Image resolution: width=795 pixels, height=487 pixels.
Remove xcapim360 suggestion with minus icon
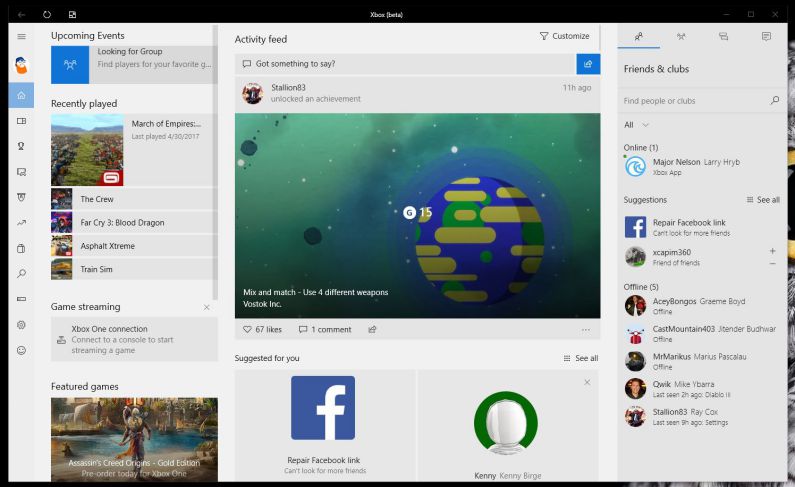(772, 264)
